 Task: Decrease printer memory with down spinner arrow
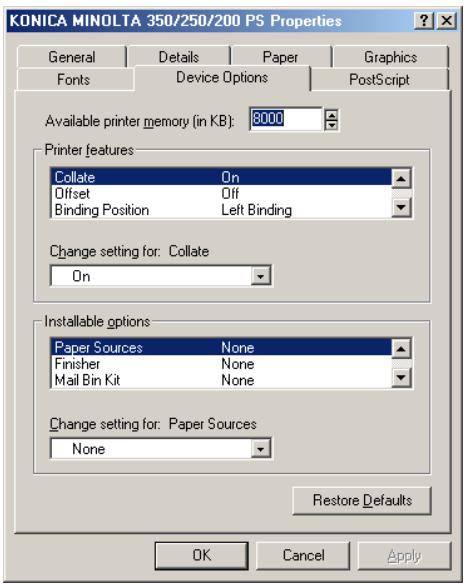point(331,125)
